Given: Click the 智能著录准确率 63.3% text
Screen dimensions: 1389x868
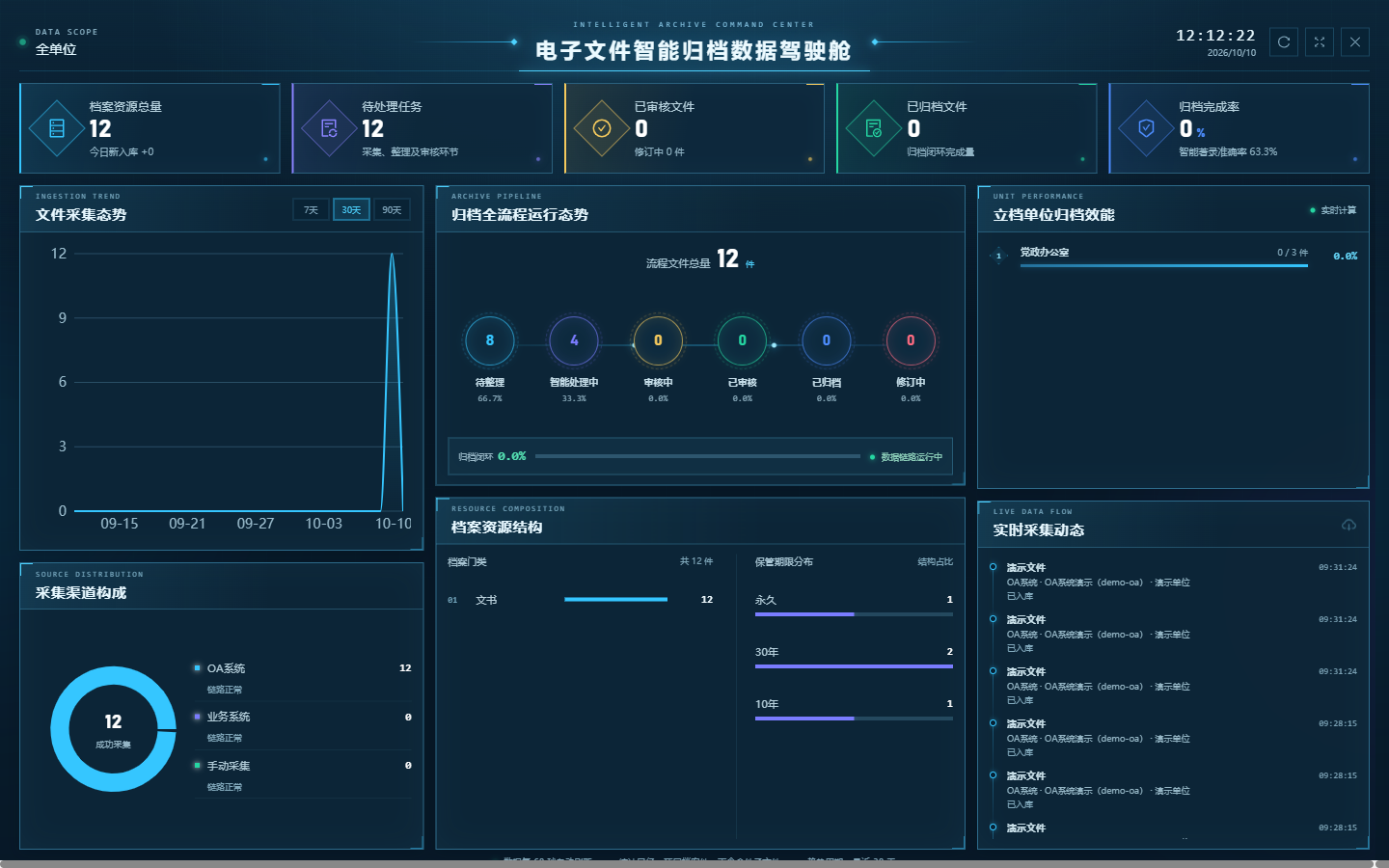Looking at the screenshot, I should pyautogui.click(x=1228, y=151).
